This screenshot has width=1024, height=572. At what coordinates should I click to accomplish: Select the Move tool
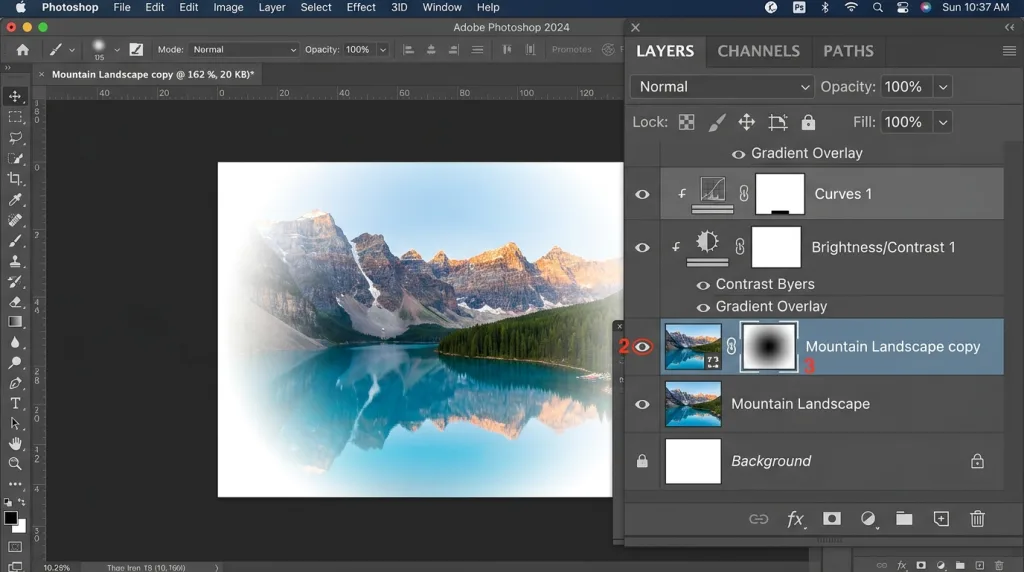tap(15, 97)
